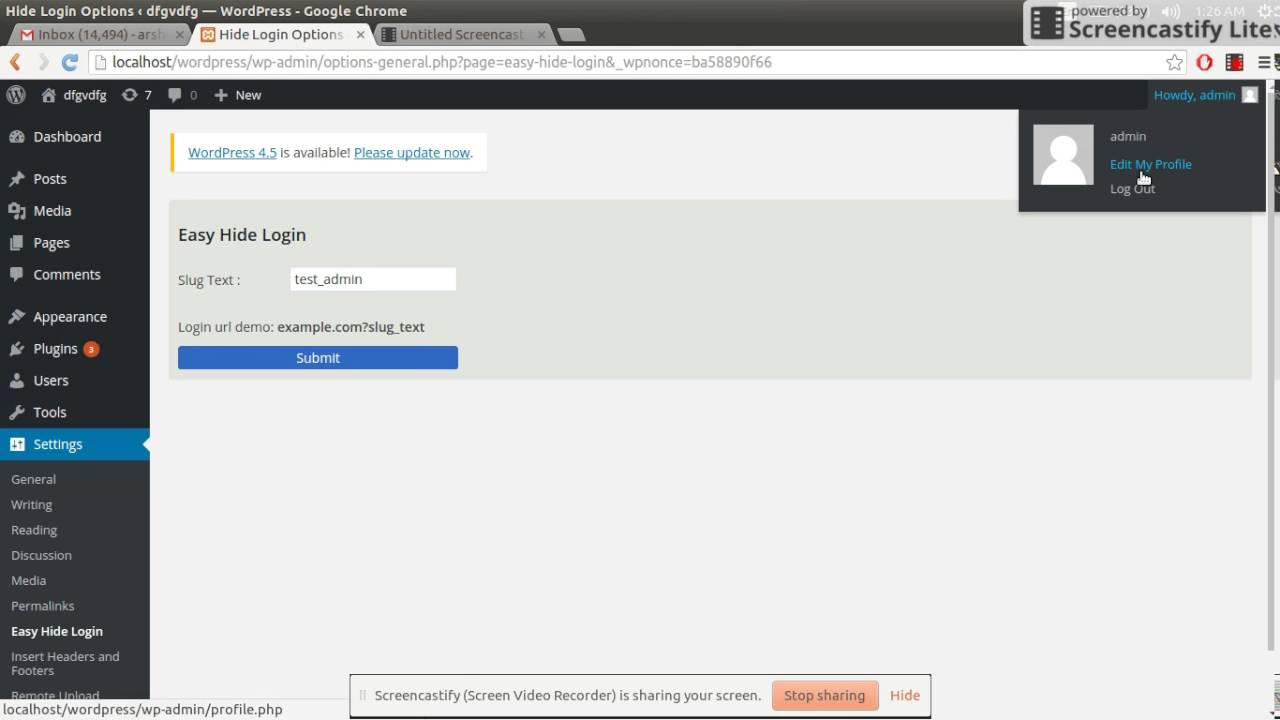Image resolution: width=1280 pixels, height=720 pixels.
Task: Open the Howdy, admin account menu
Action: (1206, 95)
